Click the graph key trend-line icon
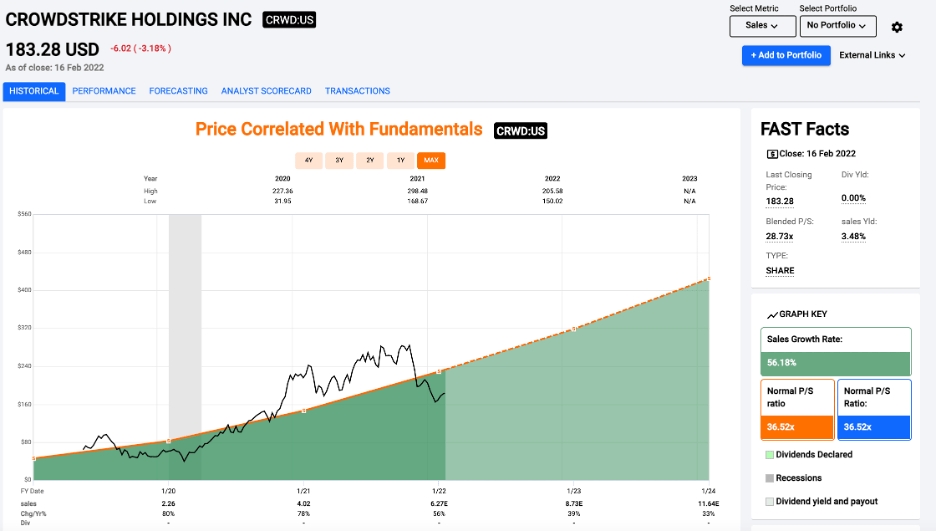 click(x=772, y=315)
